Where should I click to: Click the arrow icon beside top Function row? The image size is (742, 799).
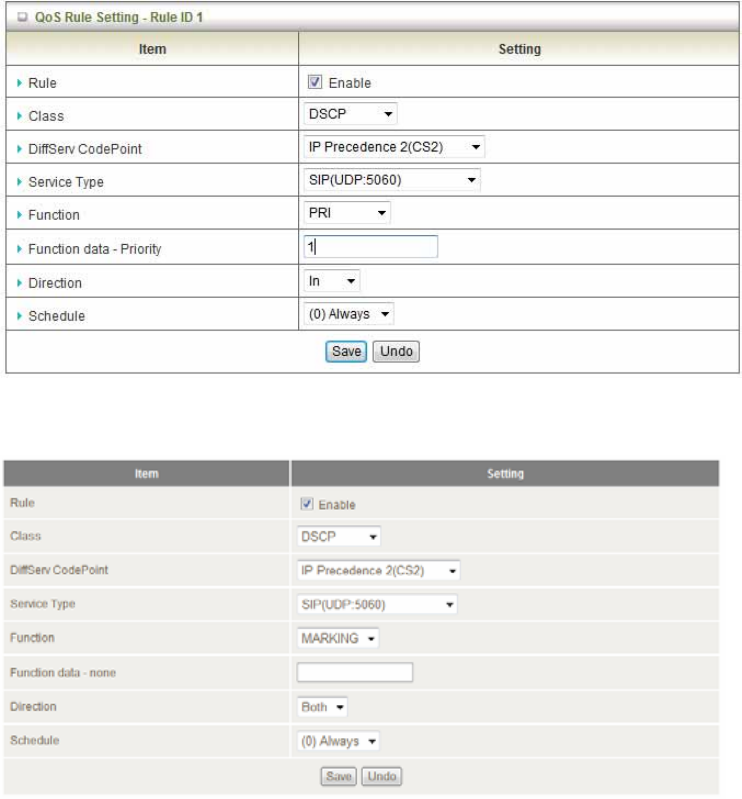coord(20,215)
